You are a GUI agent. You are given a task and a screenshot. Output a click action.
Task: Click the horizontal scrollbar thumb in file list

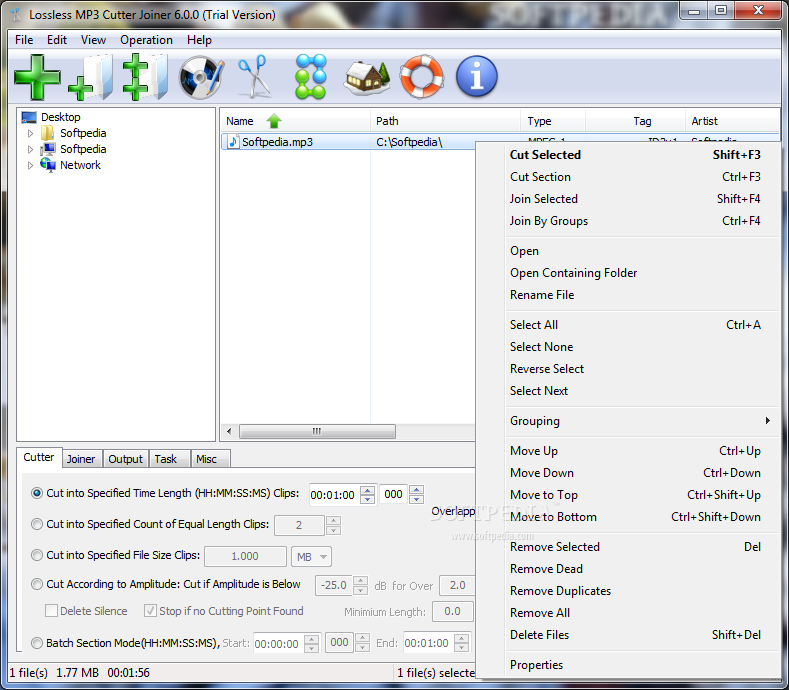click(x=317, y=431)
